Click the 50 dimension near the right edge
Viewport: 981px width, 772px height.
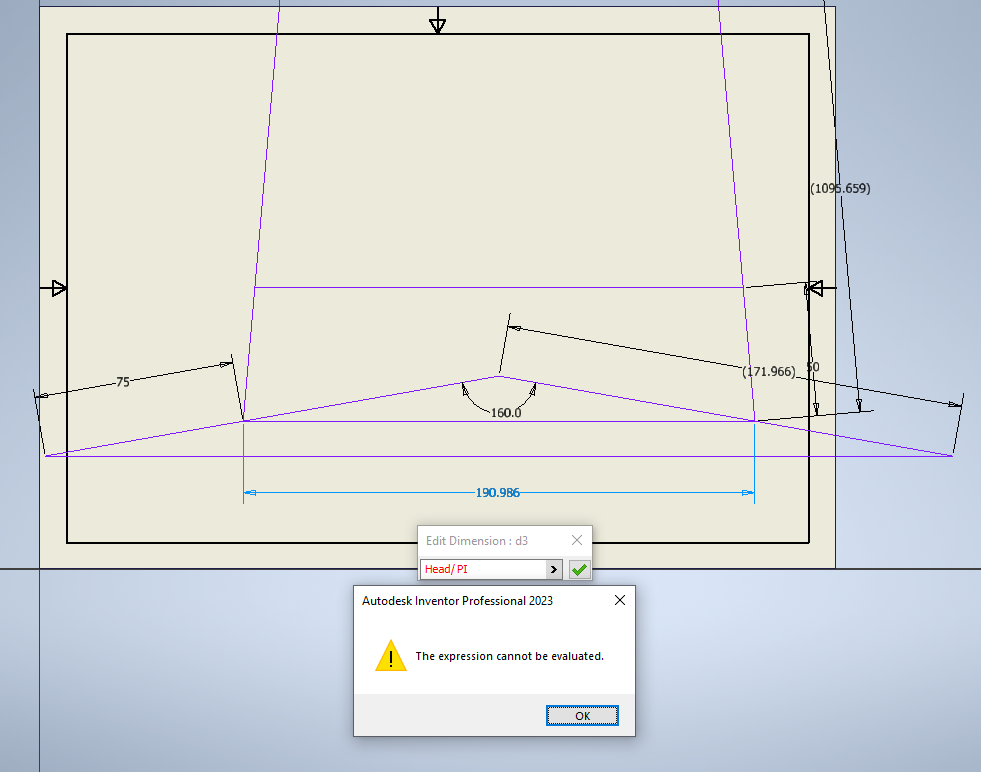(x=813, y=367)
